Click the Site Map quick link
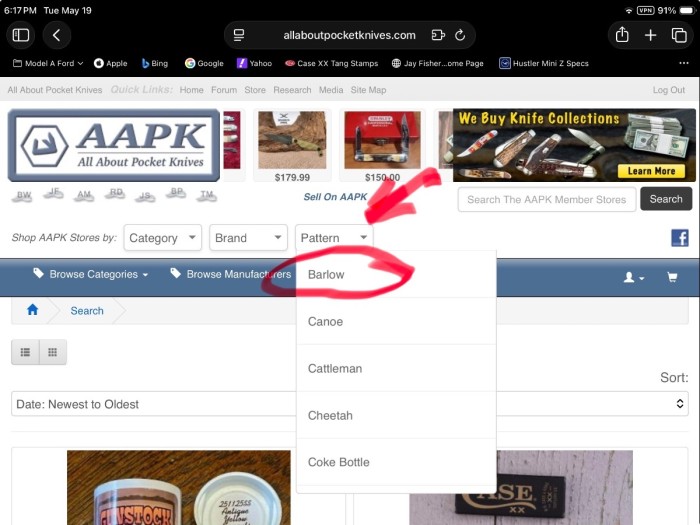 pos(368,90)
